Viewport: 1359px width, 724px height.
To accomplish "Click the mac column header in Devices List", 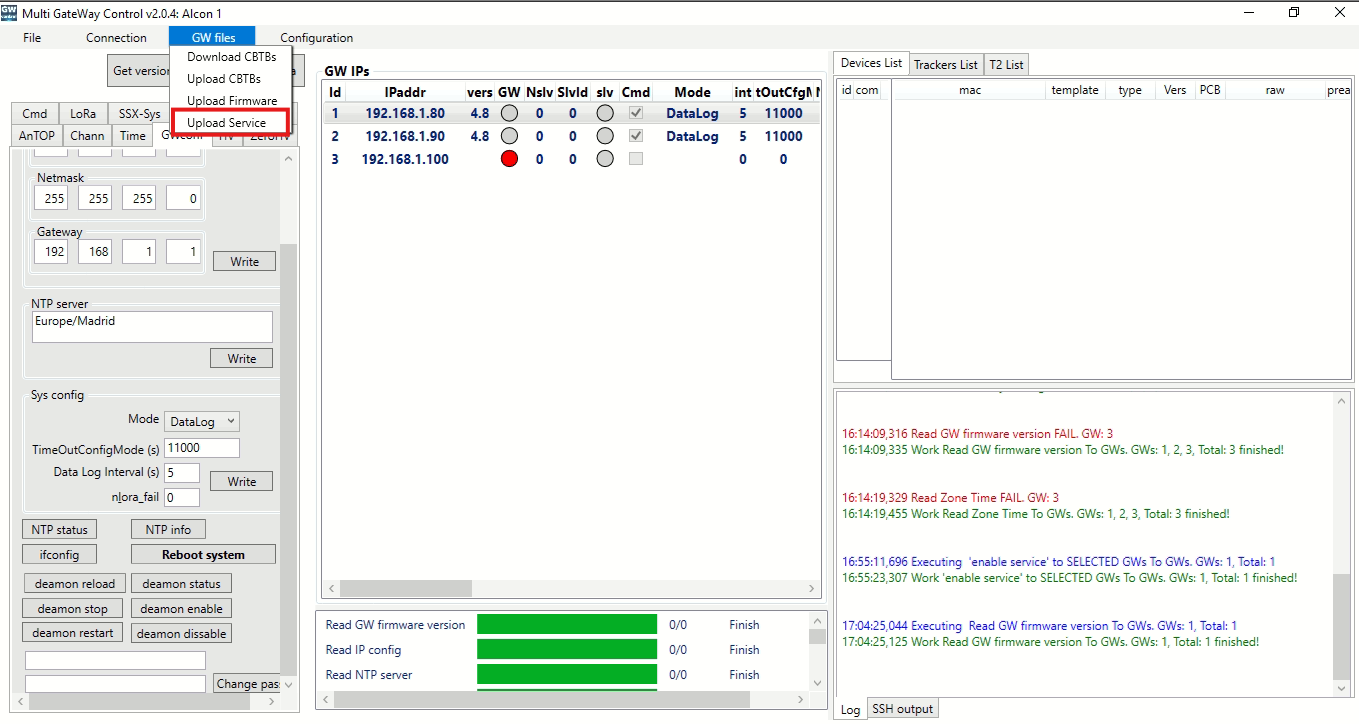I will [x=970, y=90].
